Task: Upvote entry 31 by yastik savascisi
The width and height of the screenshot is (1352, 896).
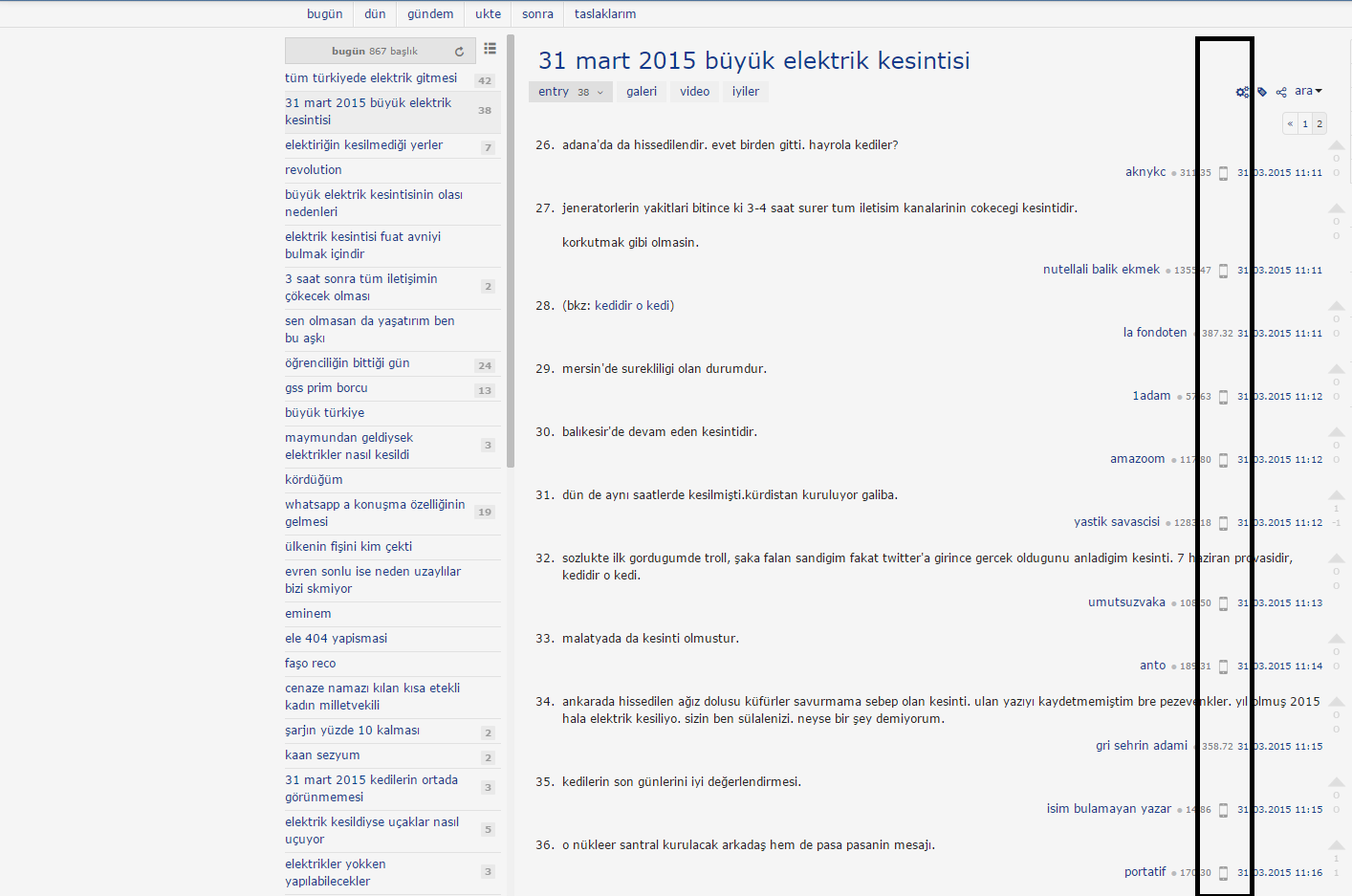Action: click(x=1337, y=495)
